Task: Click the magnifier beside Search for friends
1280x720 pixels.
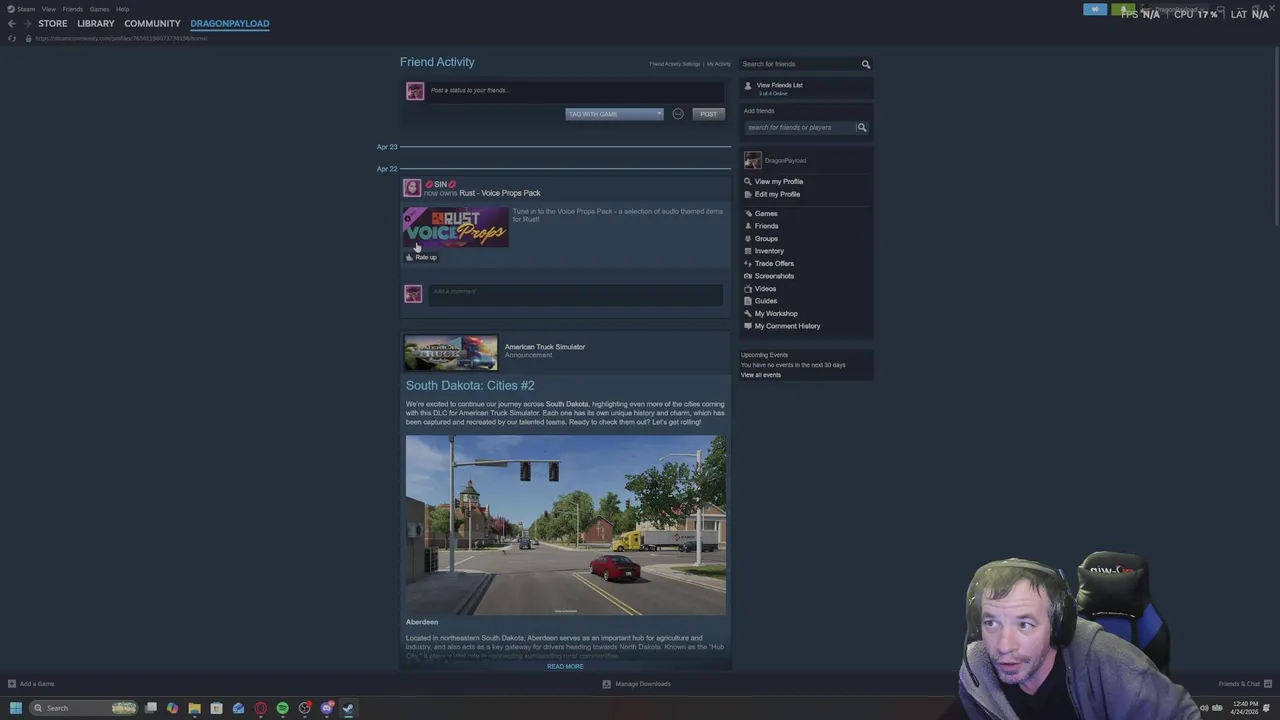Action: pyautogui.click(x=866, y=64)
